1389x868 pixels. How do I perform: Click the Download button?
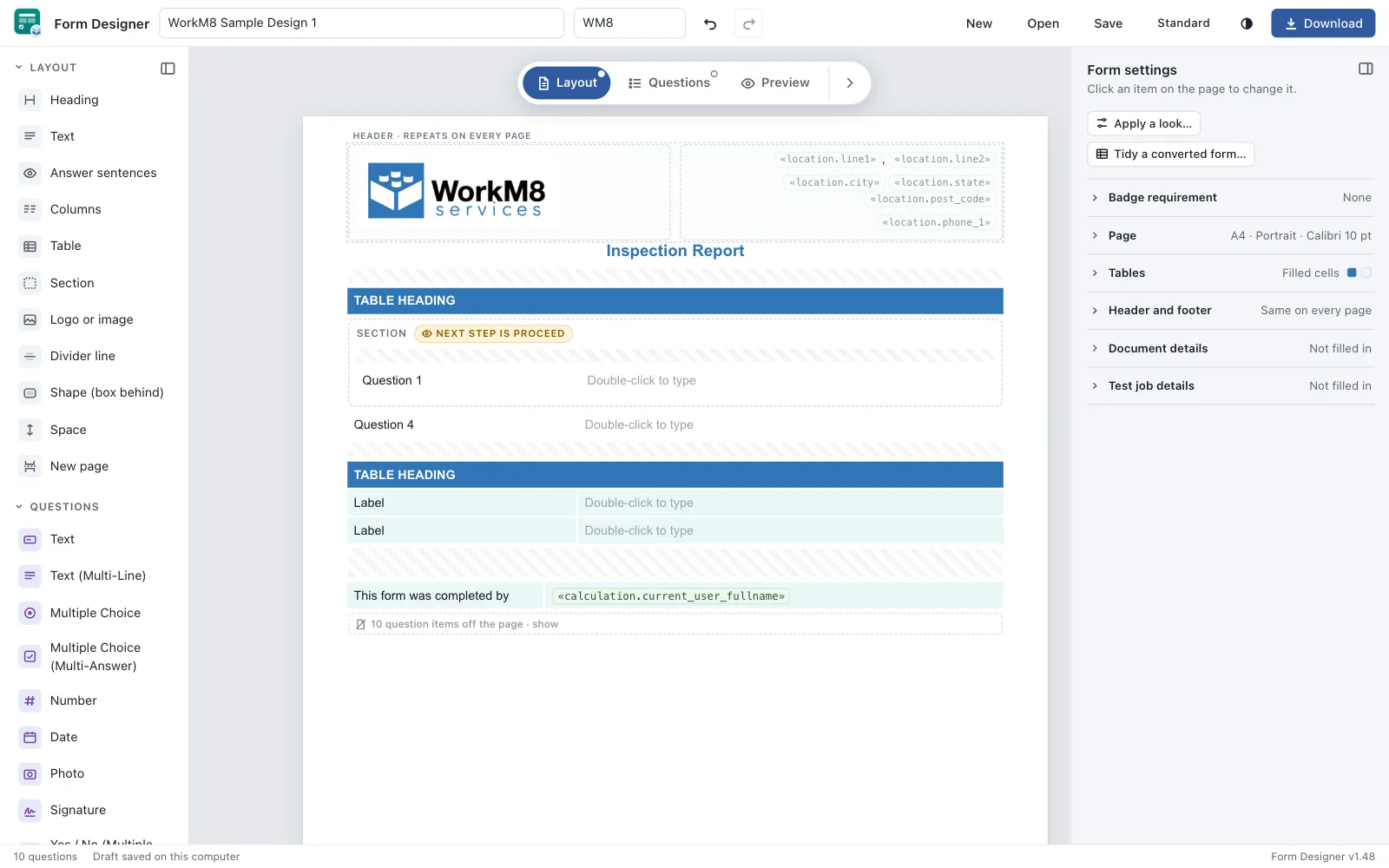point(1323,23)
